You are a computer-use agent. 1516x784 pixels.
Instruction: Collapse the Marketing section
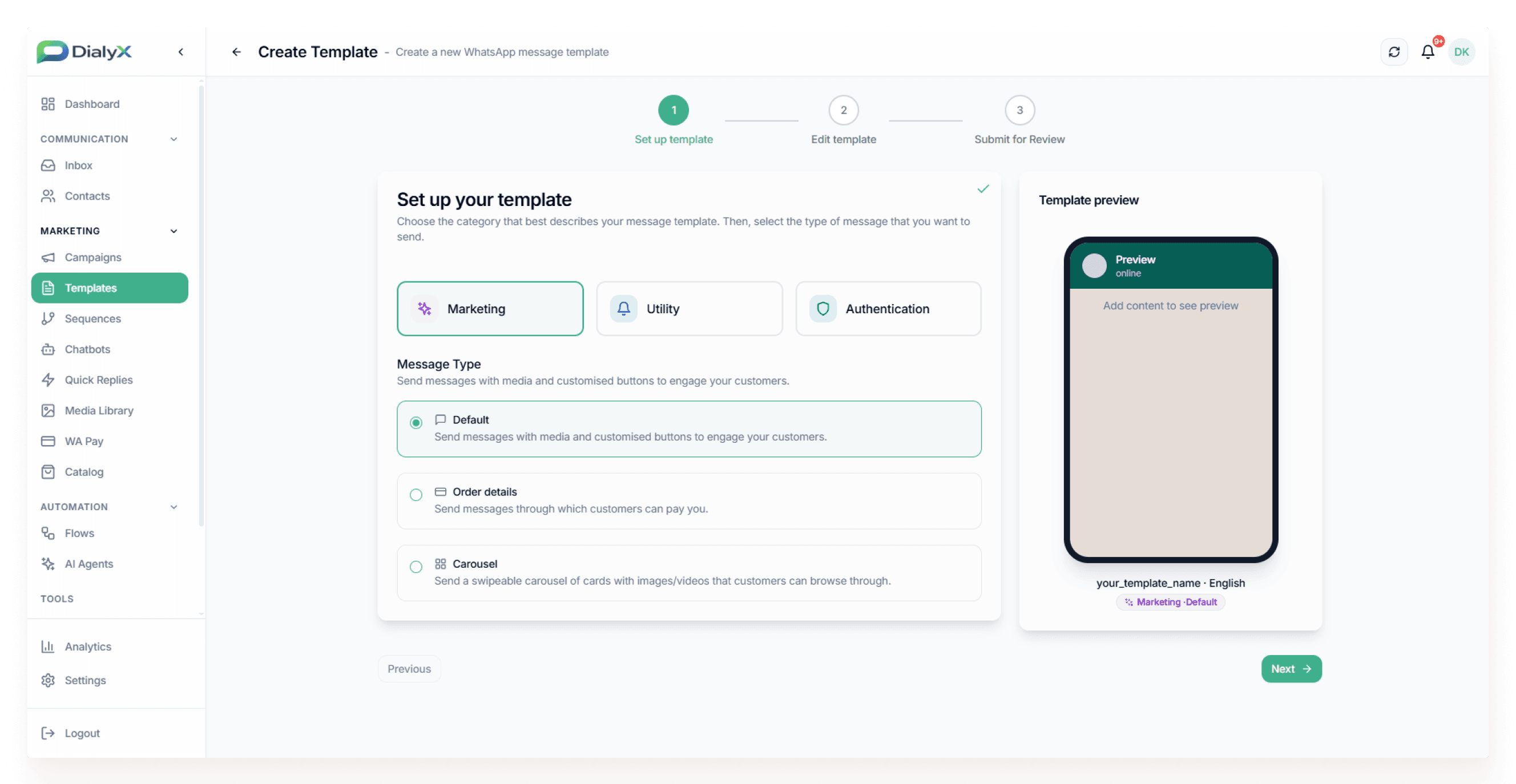pos(174,231)
